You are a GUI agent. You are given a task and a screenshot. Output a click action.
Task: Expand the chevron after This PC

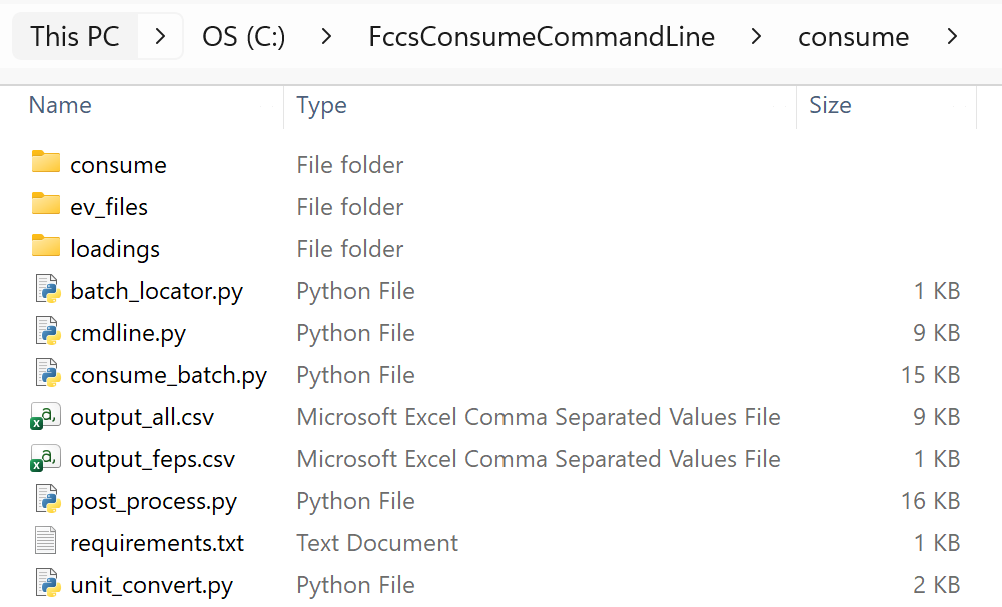161,37
